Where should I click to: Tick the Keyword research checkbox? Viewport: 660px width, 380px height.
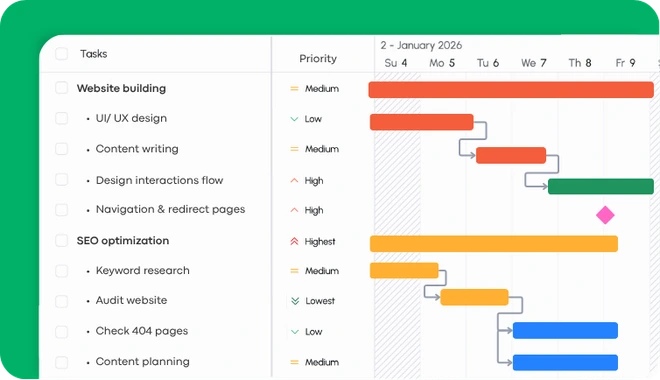(x=61, y=271)
